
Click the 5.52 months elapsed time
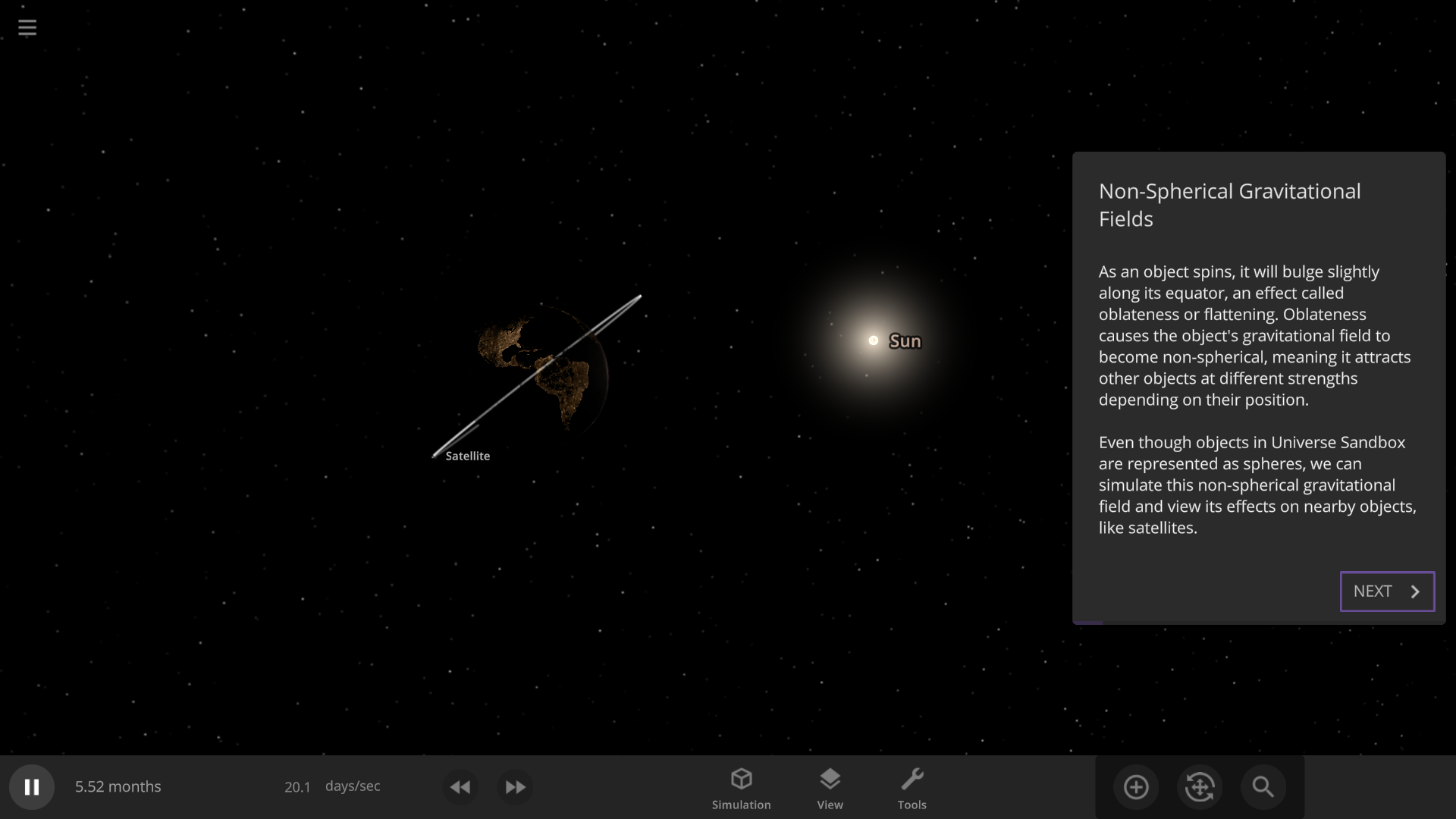pos(118,786)
